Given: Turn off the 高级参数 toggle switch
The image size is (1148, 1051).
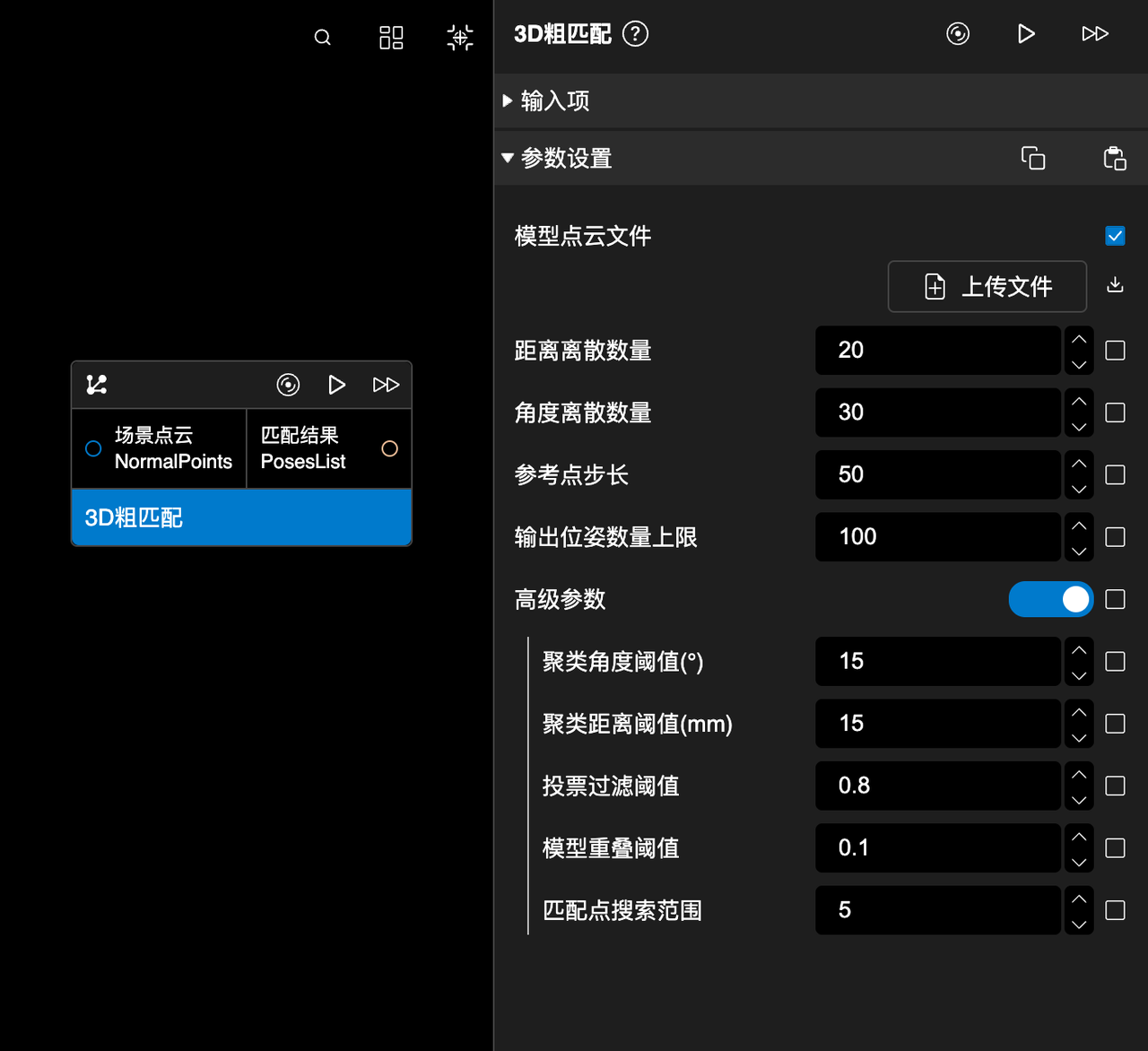Looking at the screenshot, I should 1050,599.
